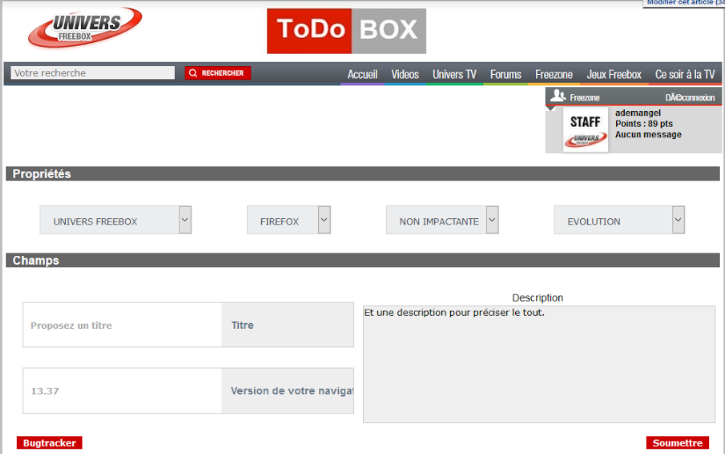The height and width of the screenshot is (454, 725).
Task: Open Ce soir à la TV
Action: point(685,74)
